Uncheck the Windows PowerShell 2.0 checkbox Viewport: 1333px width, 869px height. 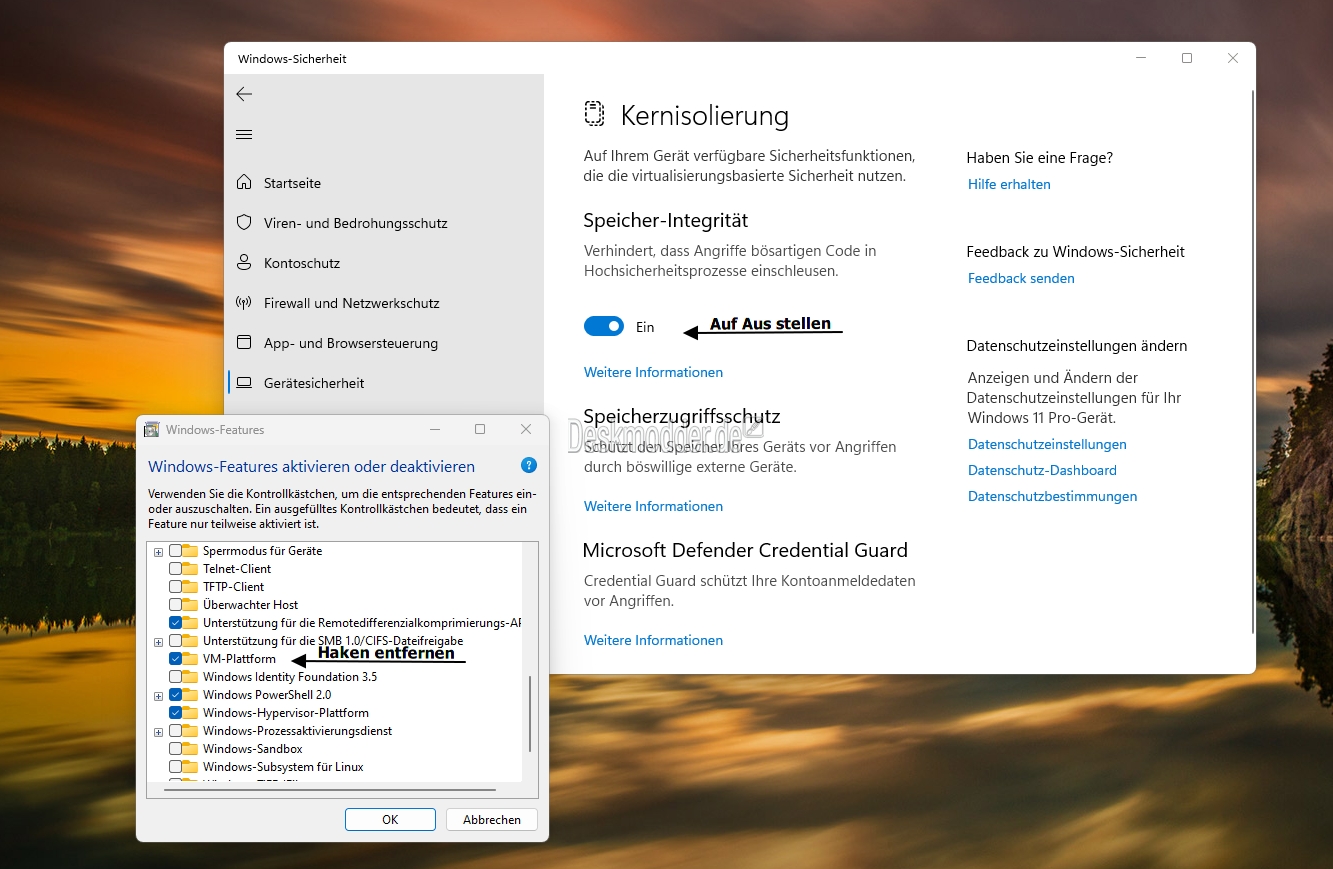pos(176,695)
